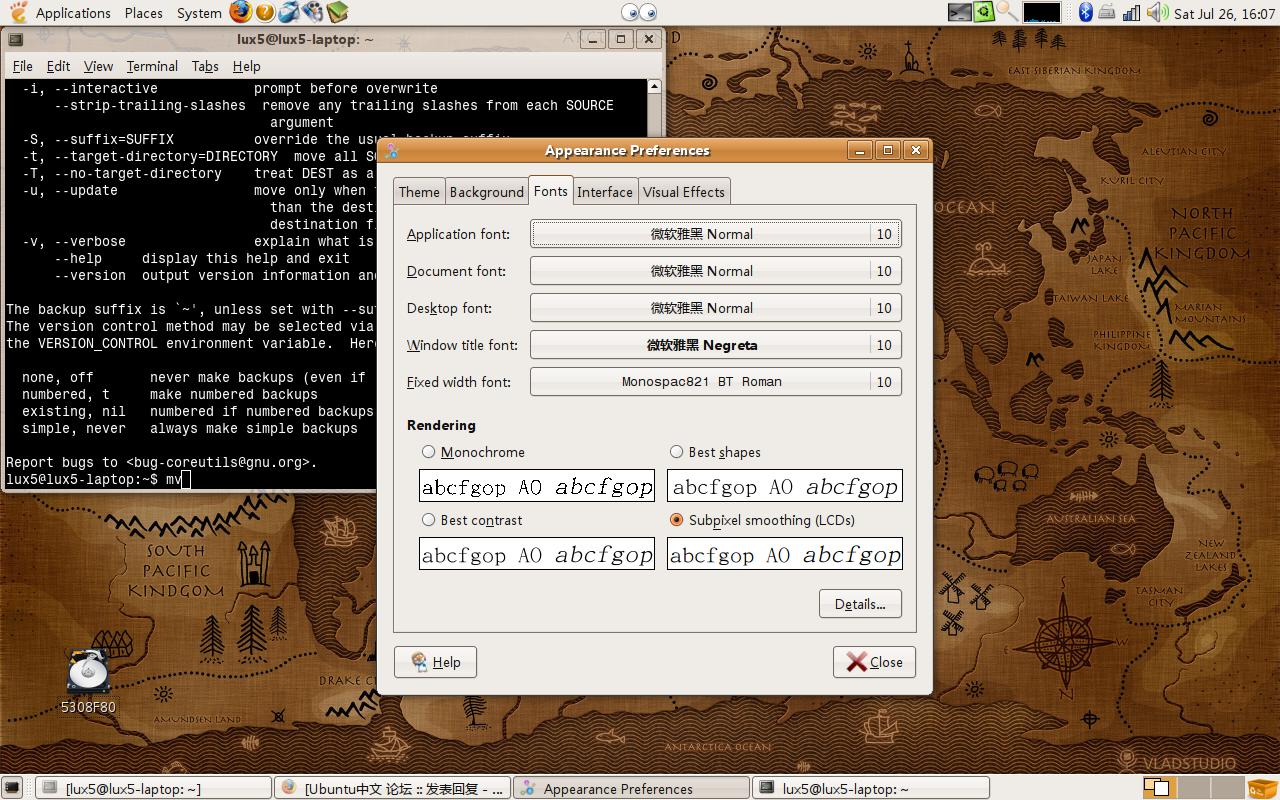Open the Desktop font chooser
This screenshot has width=1280, height=800.
(716, 308)
